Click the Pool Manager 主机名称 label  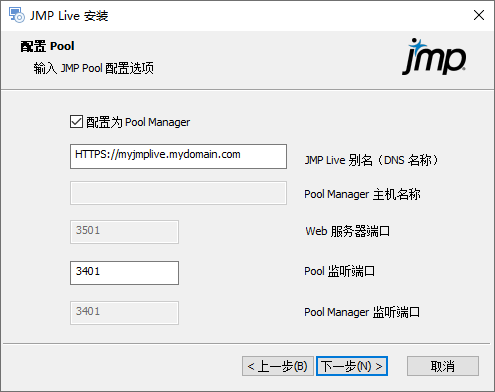(x=362, y=194)
